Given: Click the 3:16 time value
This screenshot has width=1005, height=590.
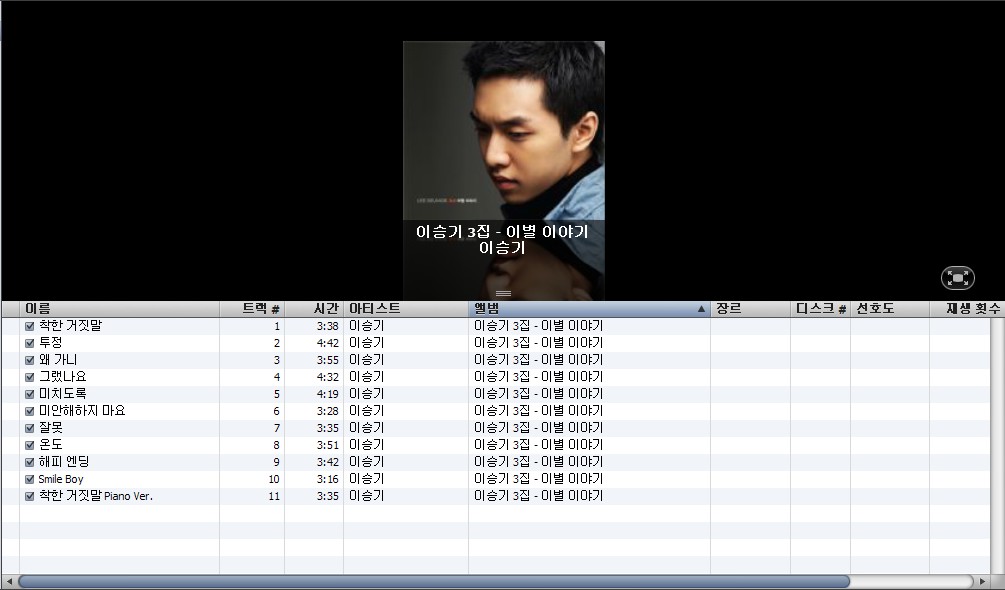Looking at the screenshot, I should [x=328, y=479].
